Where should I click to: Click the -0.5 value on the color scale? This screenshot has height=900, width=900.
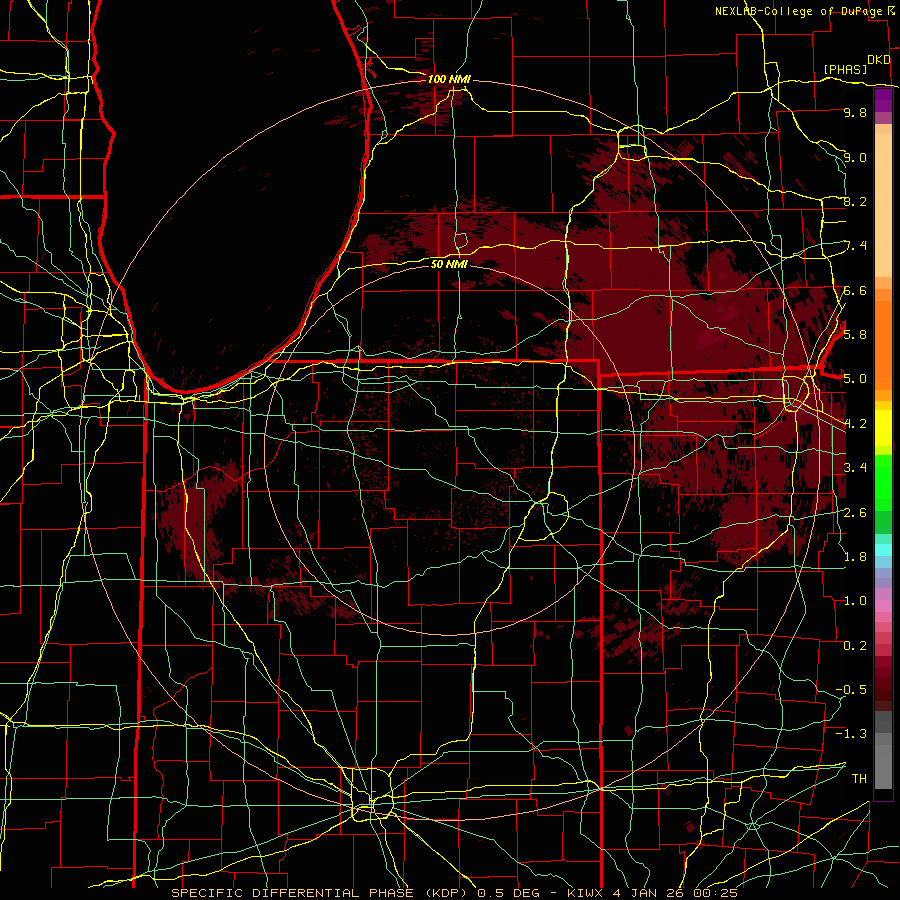[851, 689]
